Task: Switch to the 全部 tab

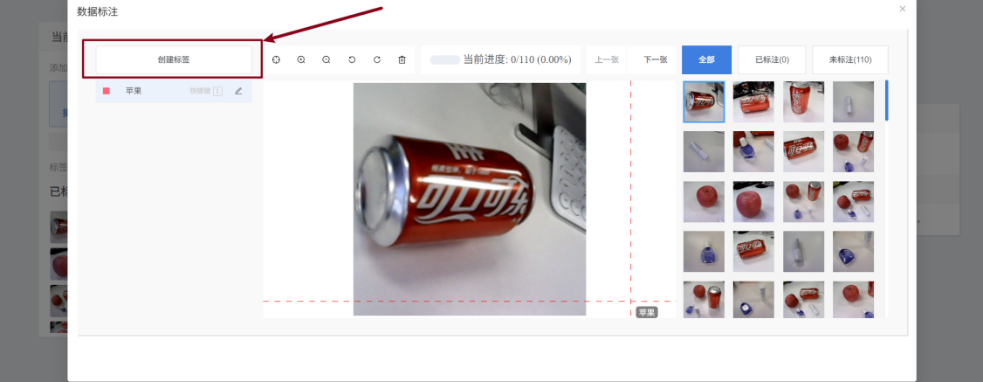Action: [x=707, y=60]
